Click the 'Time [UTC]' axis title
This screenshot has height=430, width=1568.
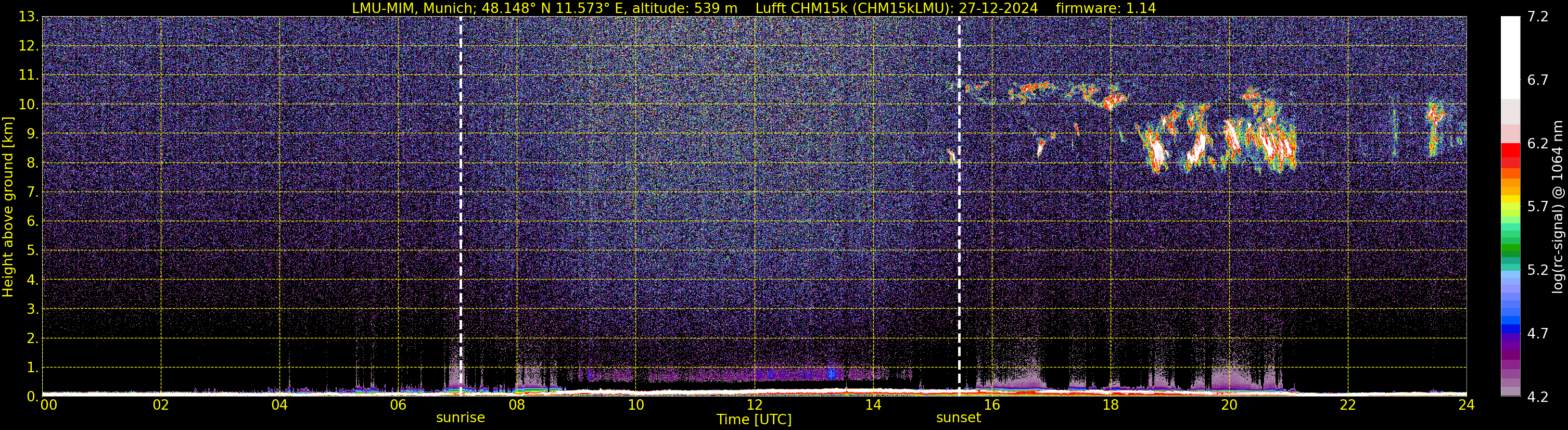click(754, 420)
